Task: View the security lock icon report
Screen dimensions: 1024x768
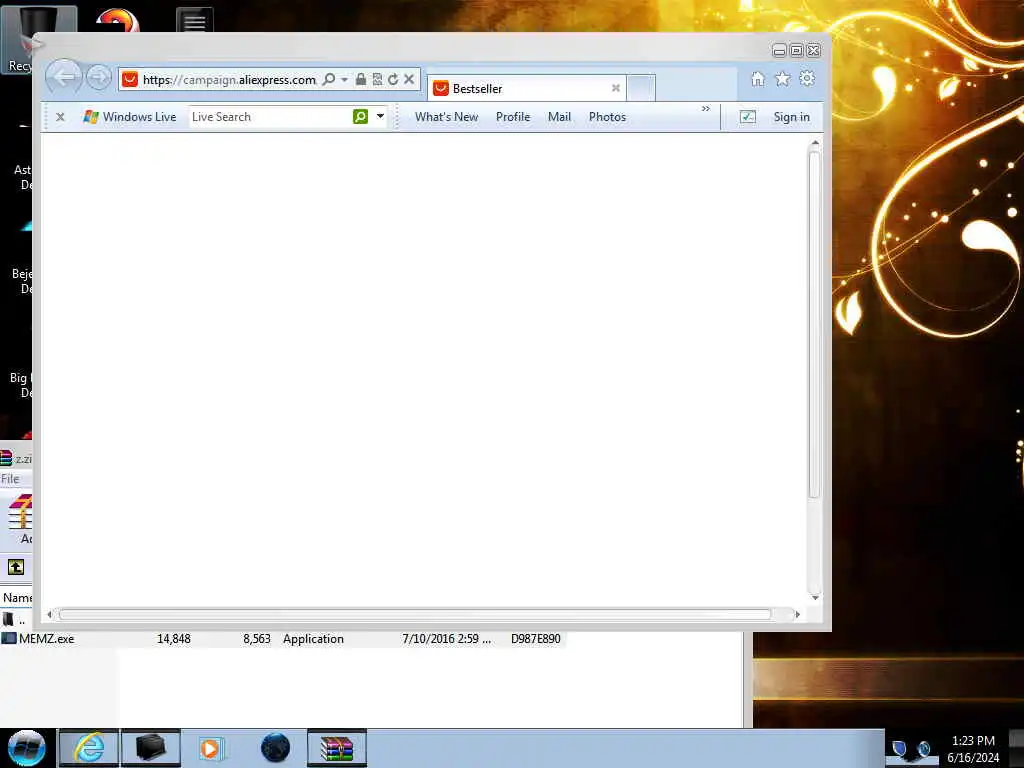Action: [360, 79]
